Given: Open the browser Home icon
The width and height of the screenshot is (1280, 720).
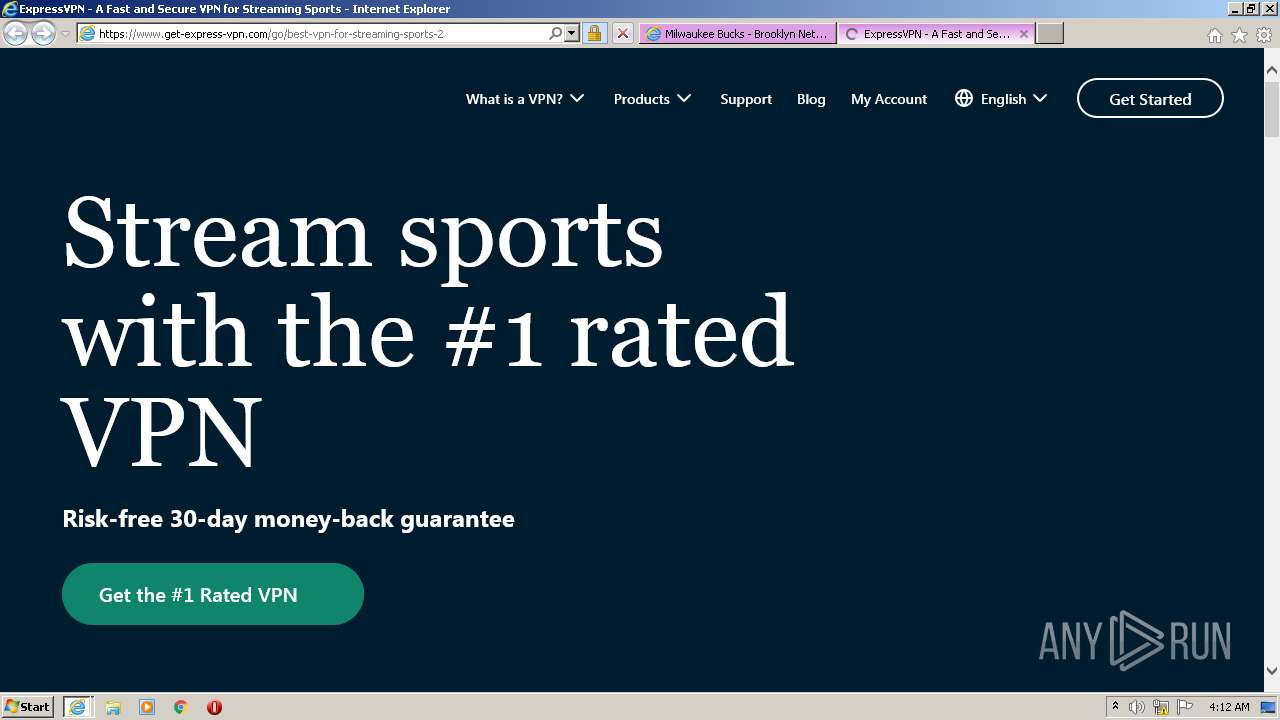Looking at the screenshot, I should [1215, 35].
